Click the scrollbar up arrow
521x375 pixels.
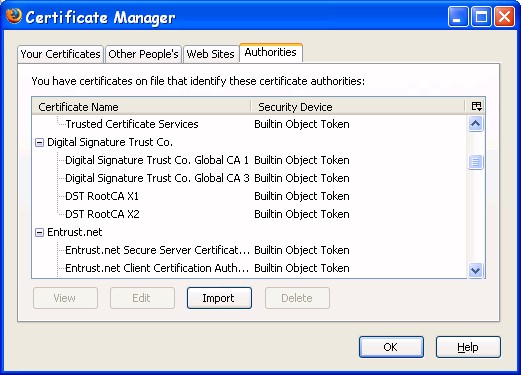pos(475,124)
